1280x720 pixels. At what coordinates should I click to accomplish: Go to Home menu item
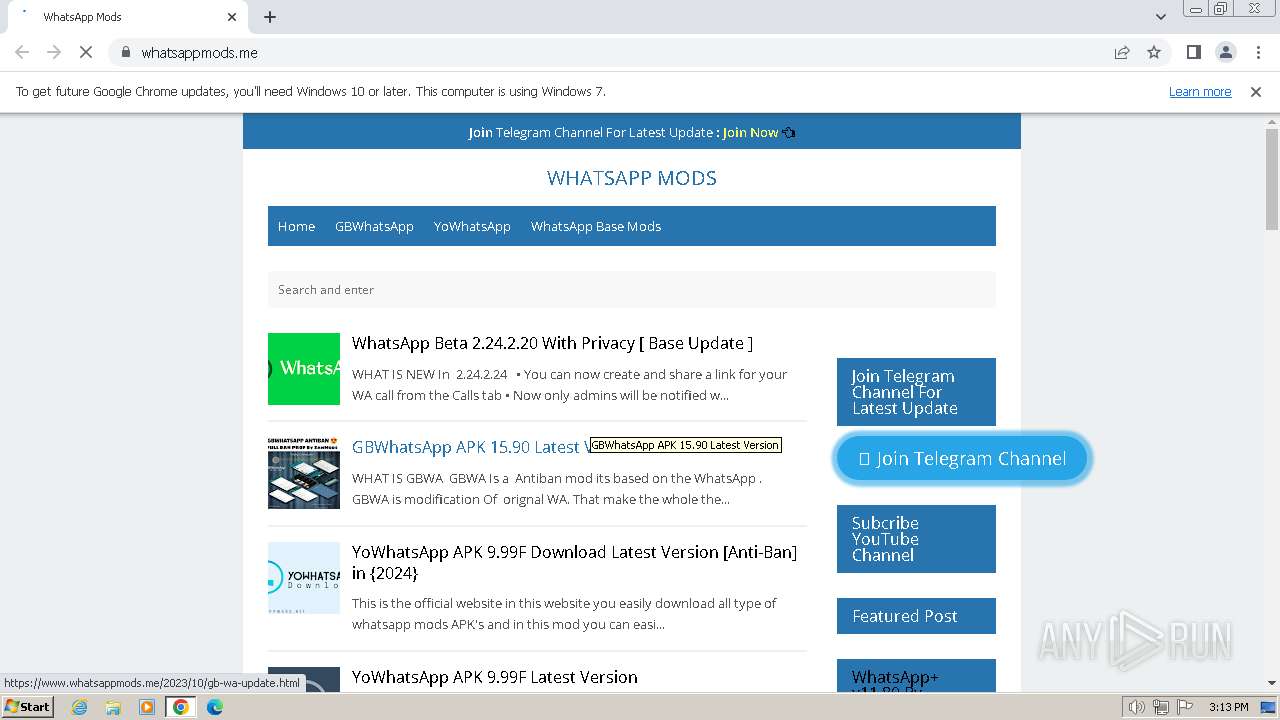tap(296, 226)
